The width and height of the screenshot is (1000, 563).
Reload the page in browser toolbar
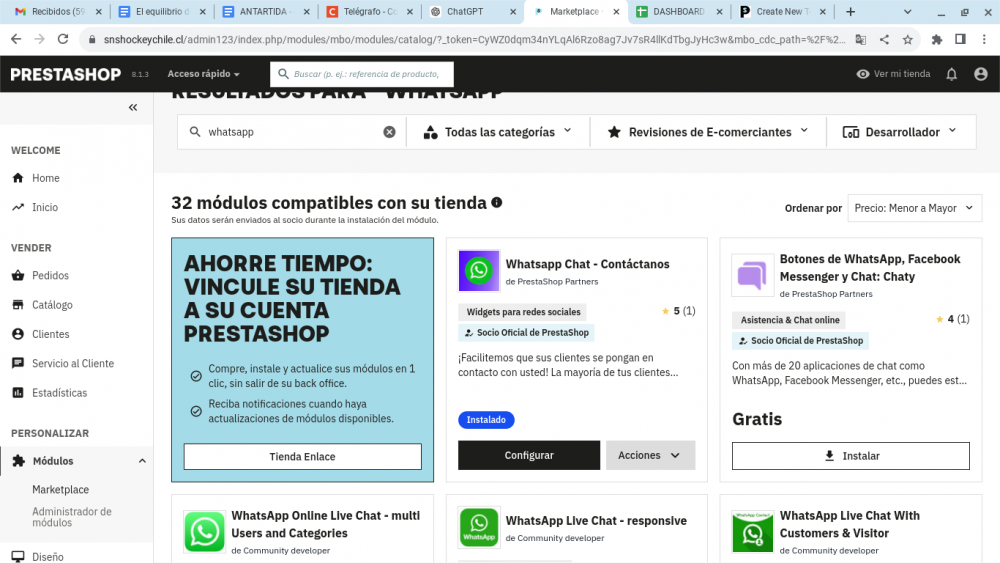[x=62, y=40]
